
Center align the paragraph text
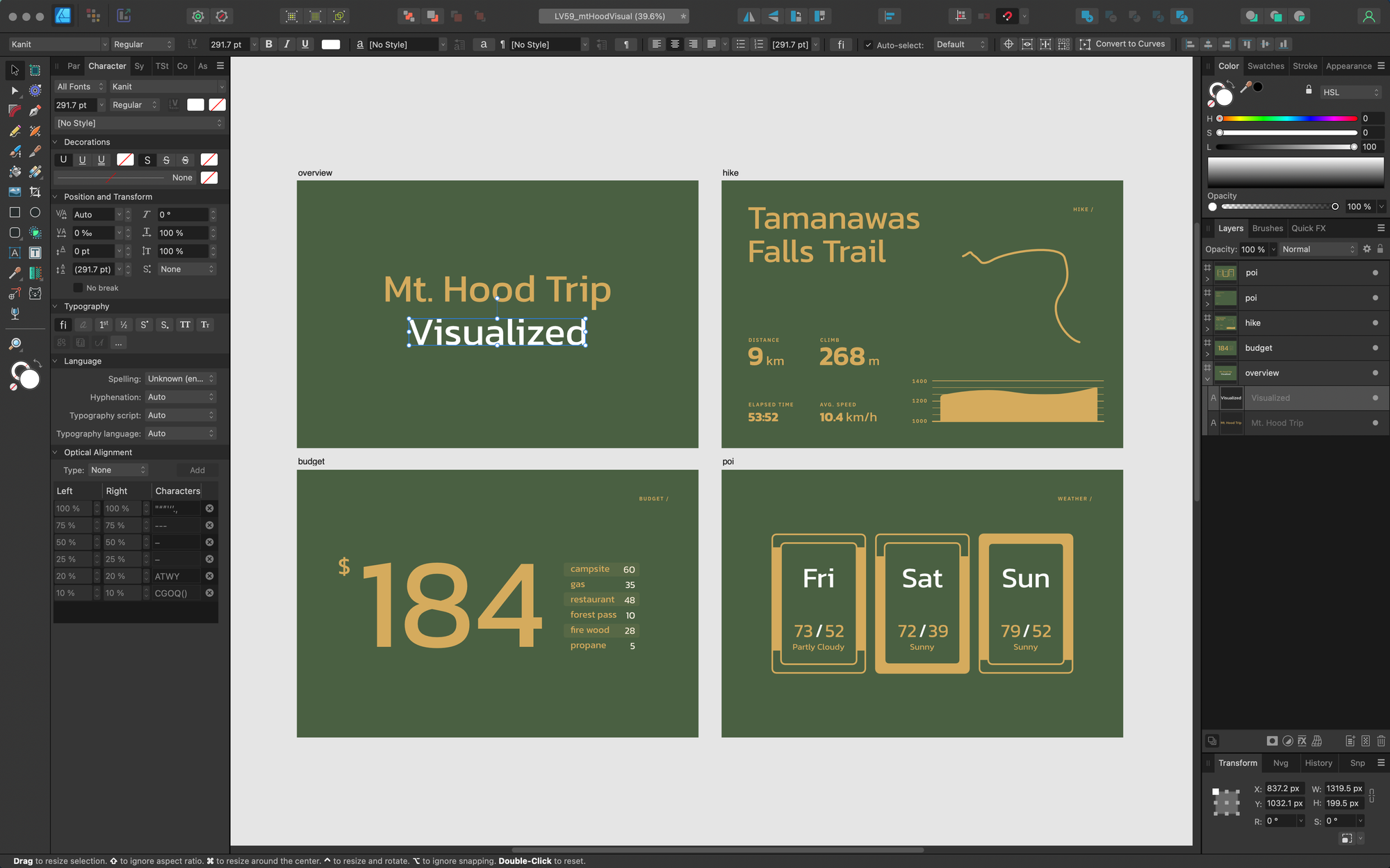point(675,44)
